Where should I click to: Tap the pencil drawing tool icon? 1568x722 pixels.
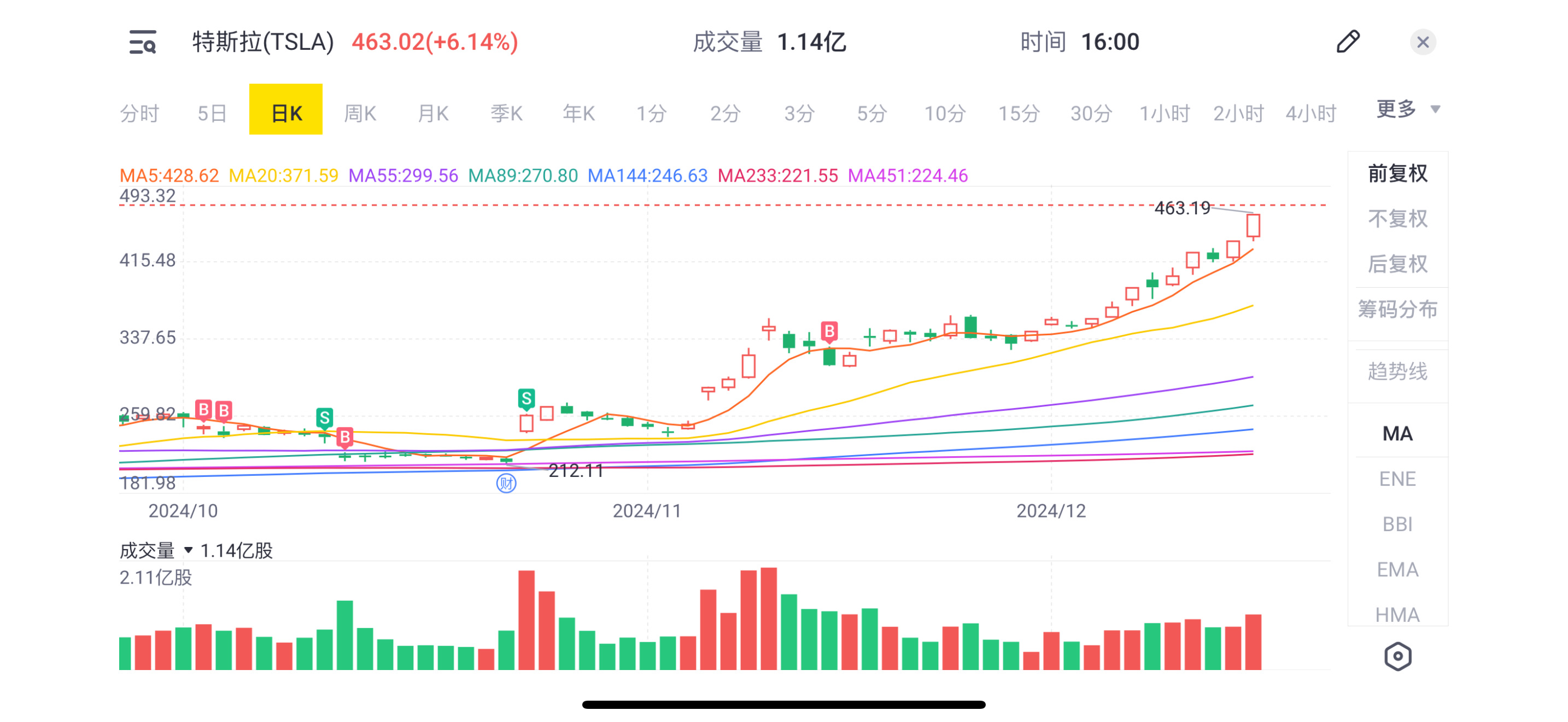point(1348,42)
